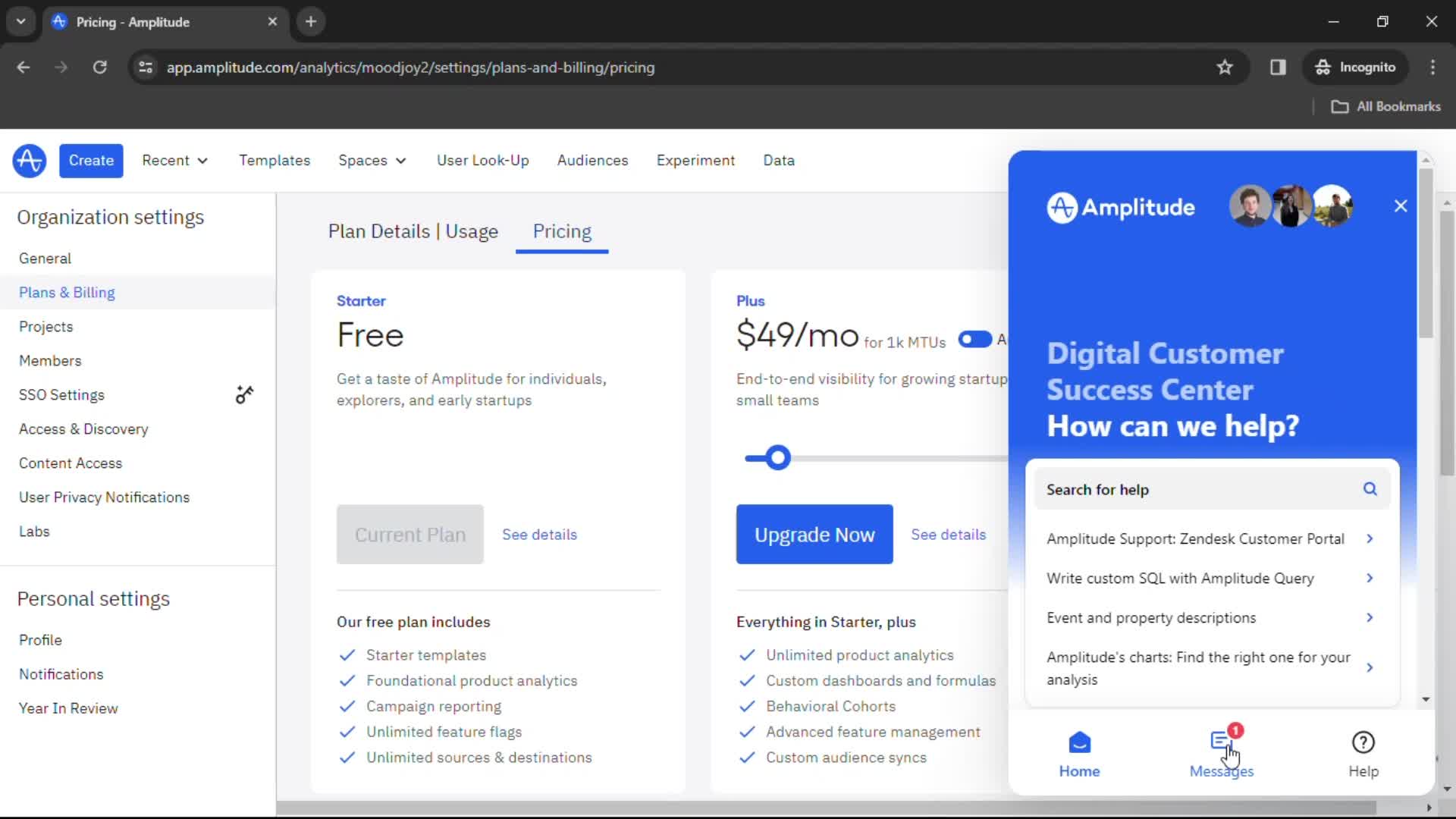Viewport: 1456px width, 819px height.
Task: Click the SSO Settings key icon
Action: pyautogui.click(x=243, y=394)
